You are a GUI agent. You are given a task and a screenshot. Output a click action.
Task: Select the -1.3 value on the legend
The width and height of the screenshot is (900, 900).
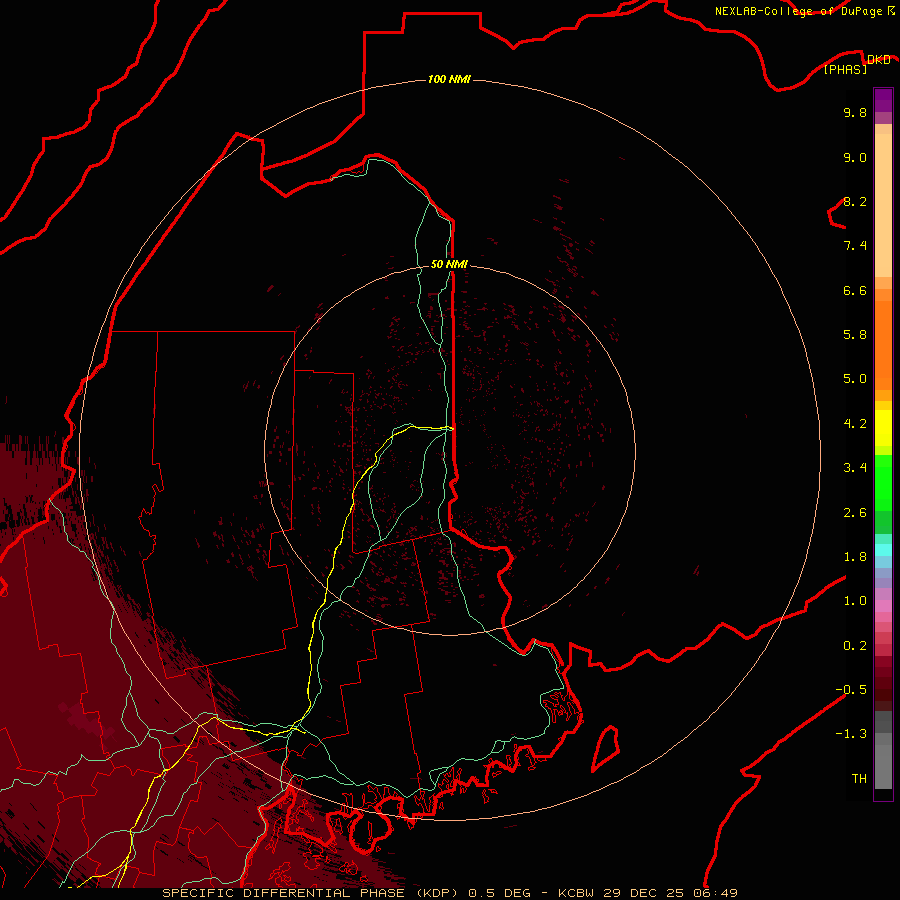(851, 734)
